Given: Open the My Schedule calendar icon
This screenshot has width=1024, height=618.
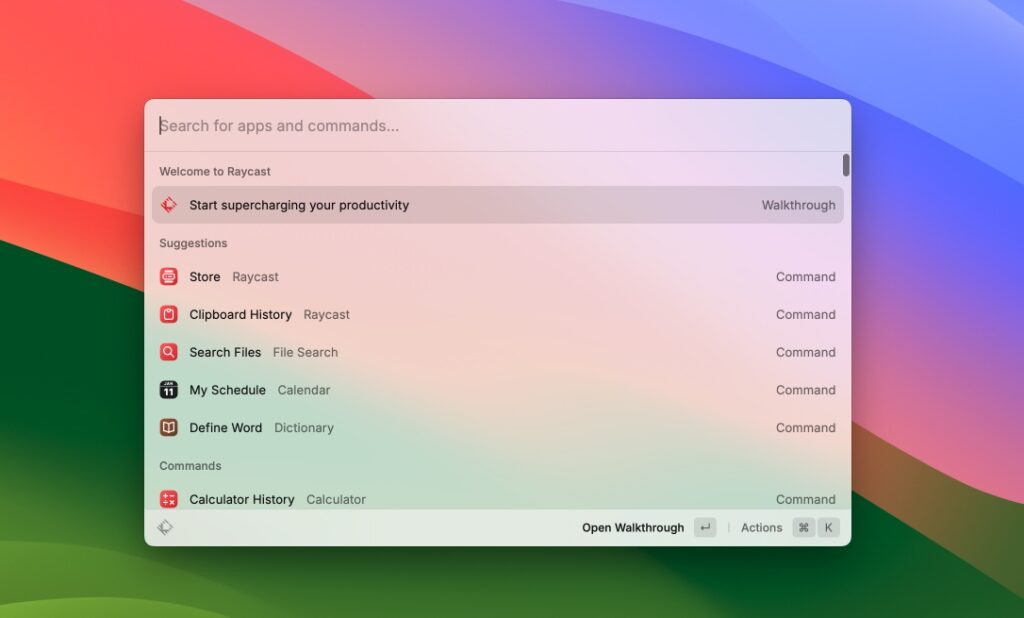Looking at the screenshot, I should point(168,390).
